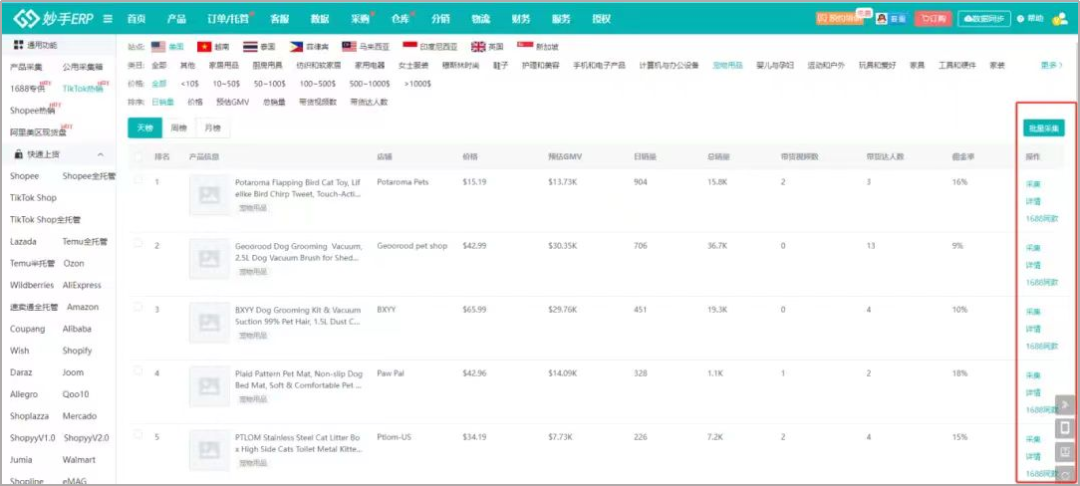Screen dimensions: 1080x486
Task: Click the cloud data sync button
Action: point(983,19)
